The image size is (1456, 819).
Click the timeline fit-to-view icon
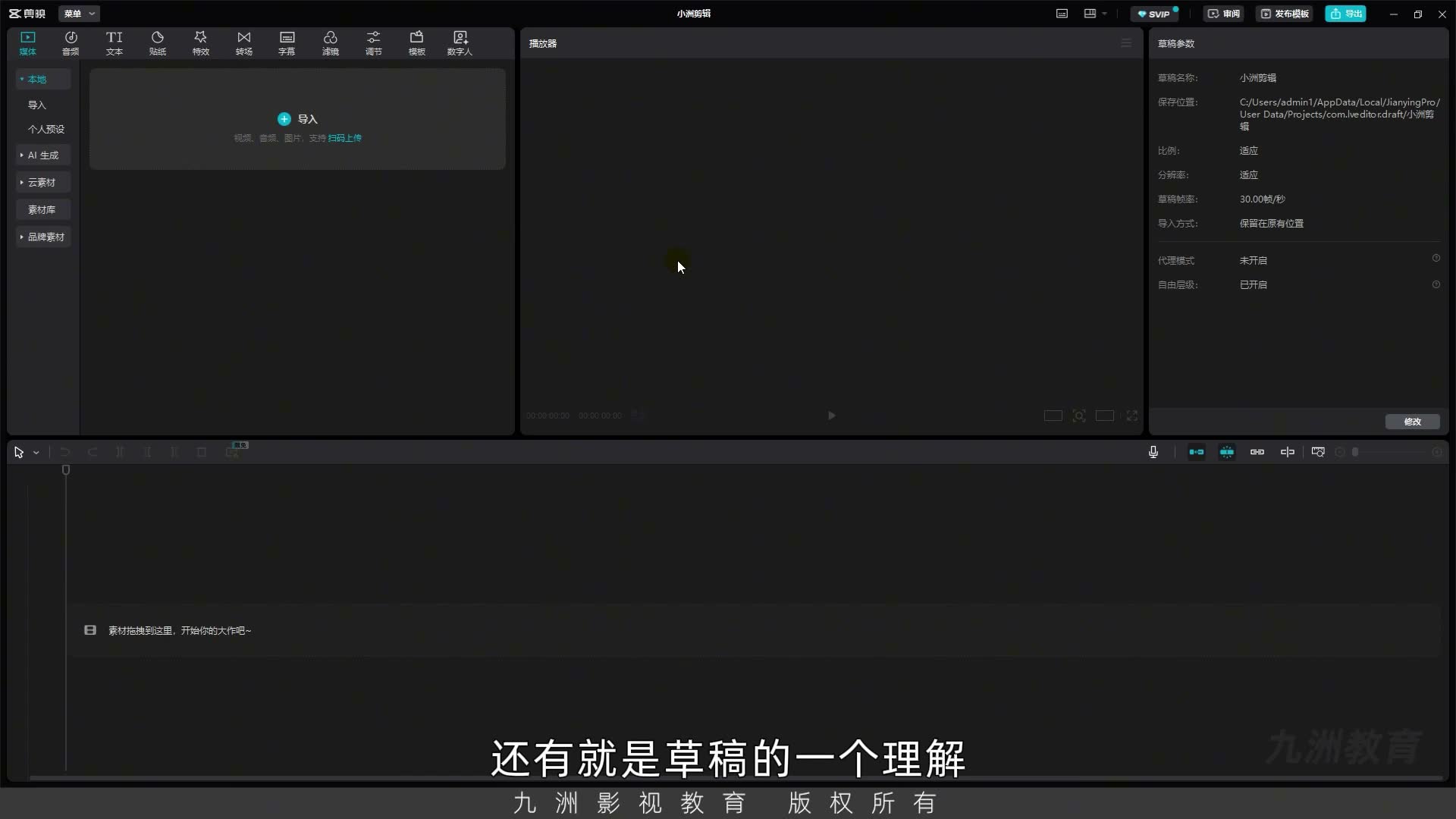[x=1318, y=453]
